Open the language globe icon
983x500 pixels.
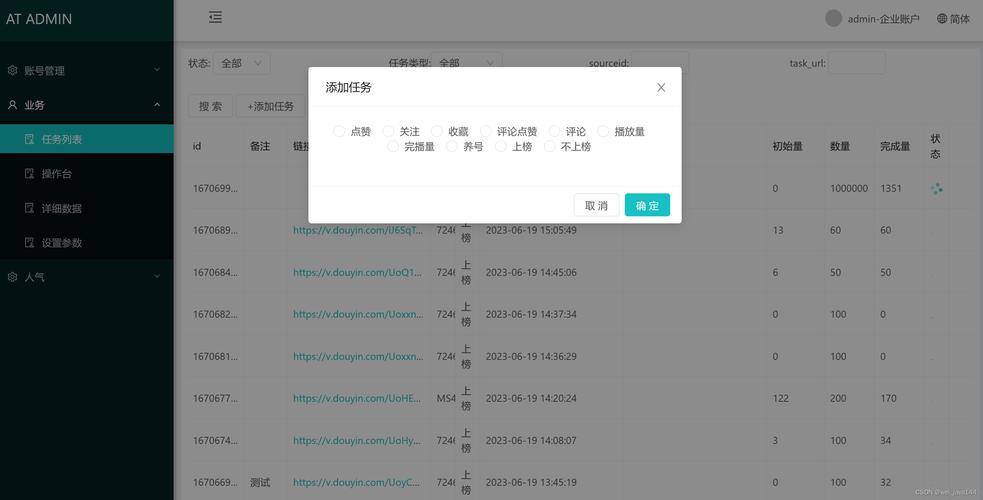(942, 18)
